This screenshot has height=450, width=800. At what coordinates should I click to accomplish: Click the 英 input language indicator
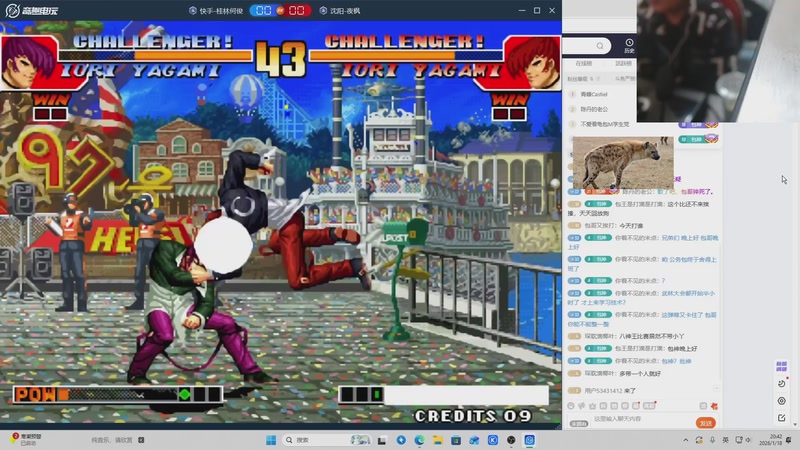click(x=725, y=440)
